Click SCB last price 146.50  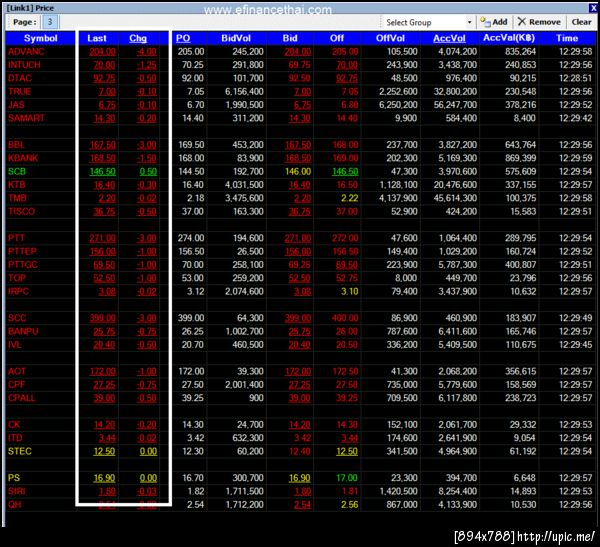coord(102,171)
